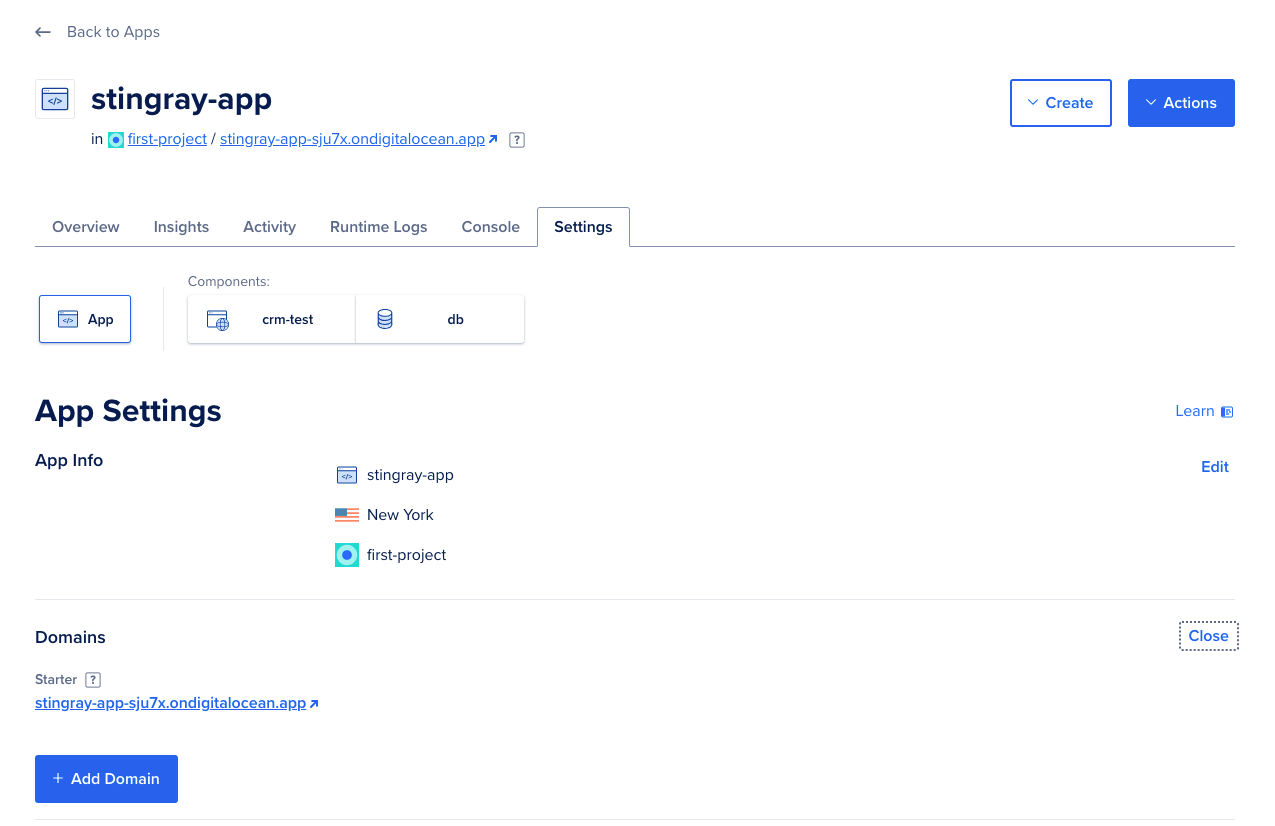
Task: Click the stingray-app header code icon
Action: click(55, 99)
